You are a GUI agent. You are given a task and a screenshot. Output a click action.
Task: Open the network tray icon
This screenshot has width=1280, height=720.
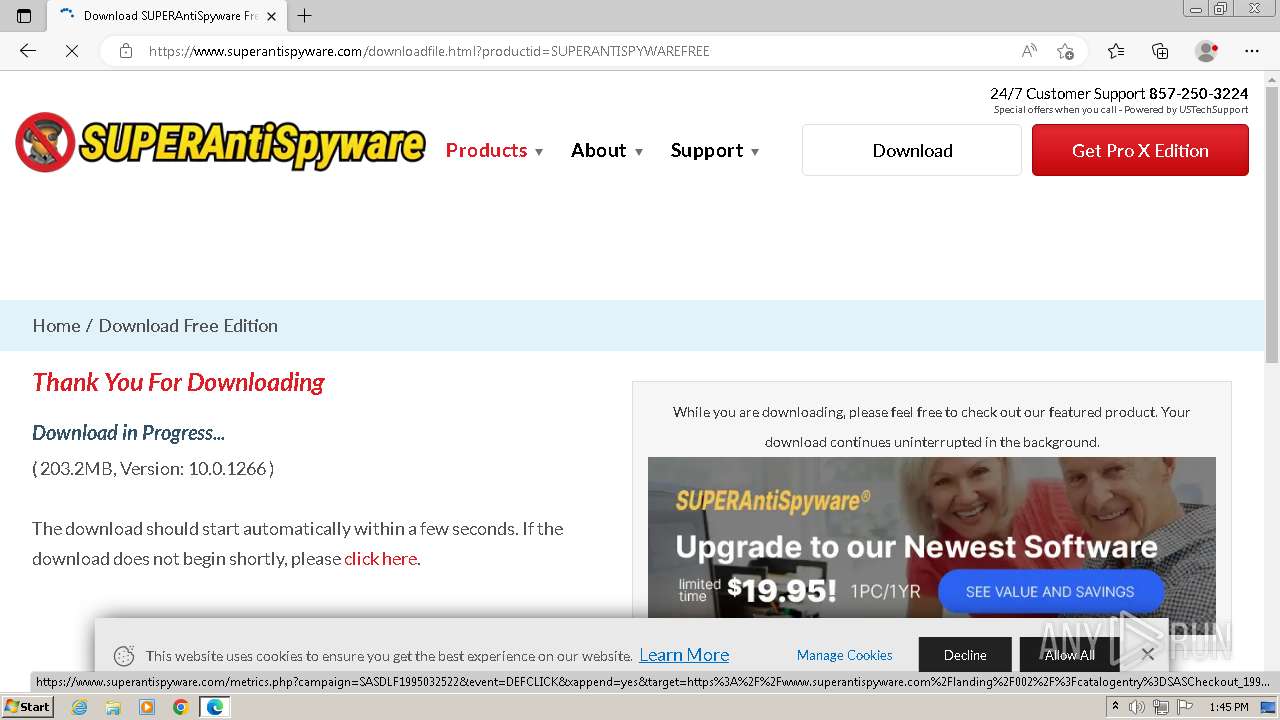point(1161,707)
